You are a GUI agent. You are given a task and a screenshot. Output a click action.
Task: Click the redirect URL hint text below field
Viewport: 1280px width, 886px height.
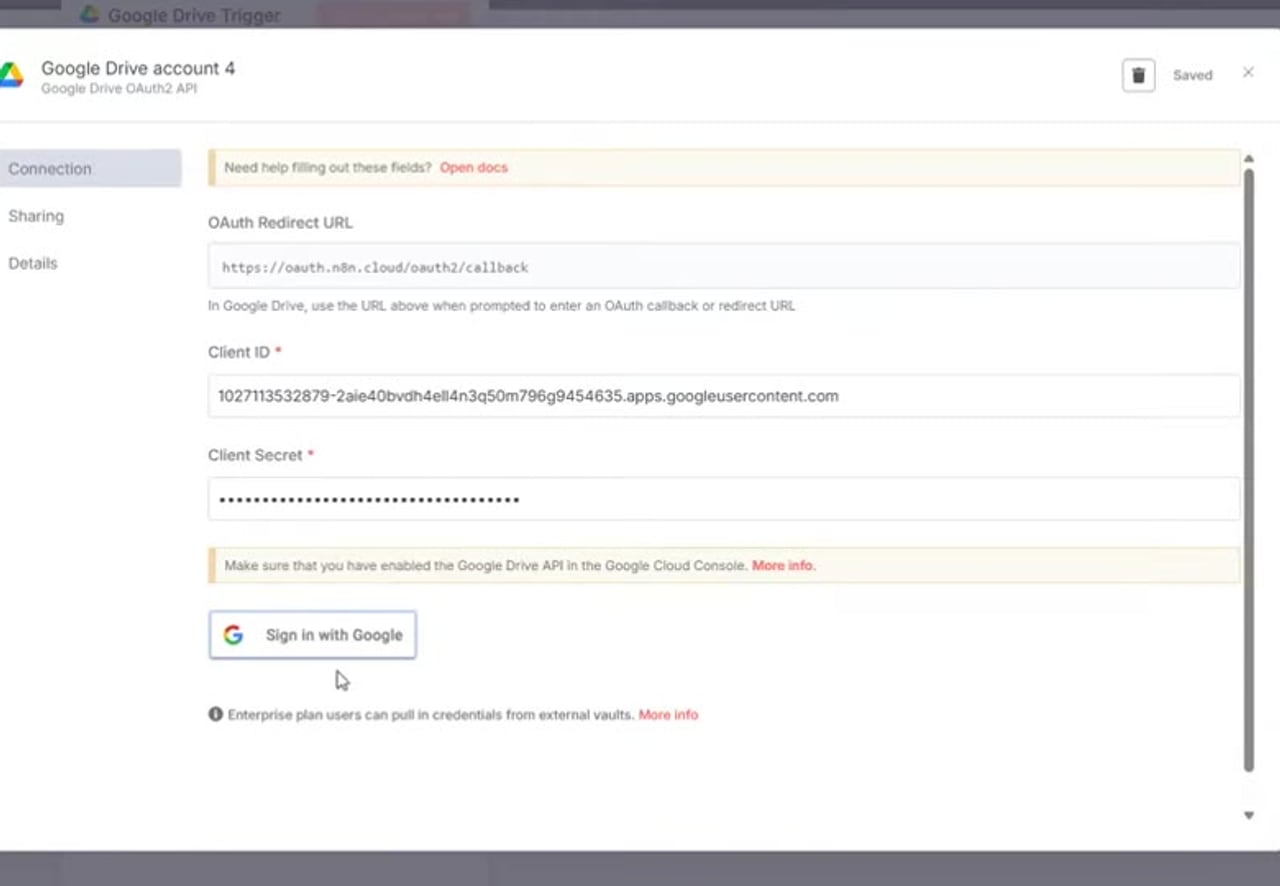(501, 306)
